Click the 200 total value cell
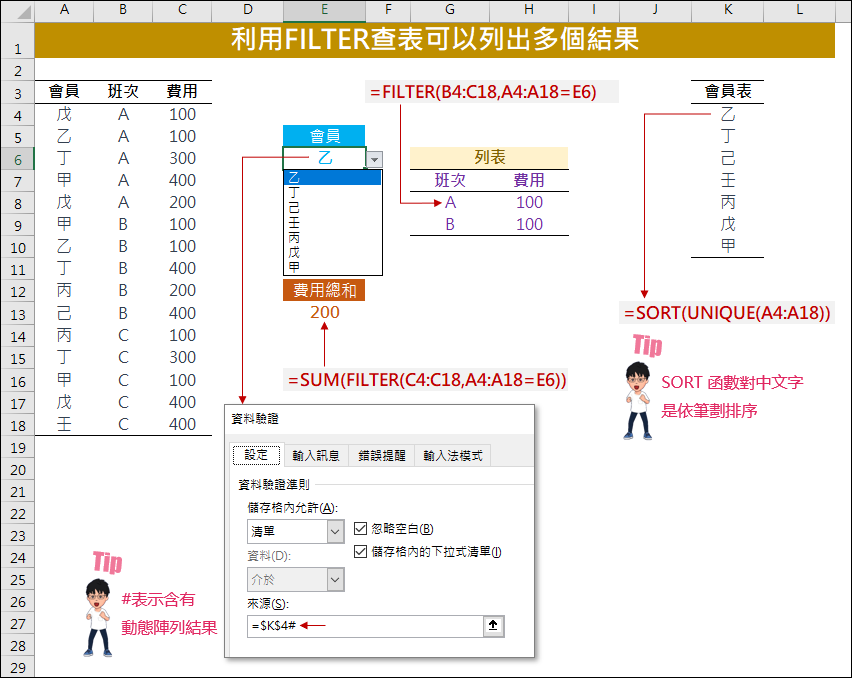Screen dimensions: 852x678 324,312
